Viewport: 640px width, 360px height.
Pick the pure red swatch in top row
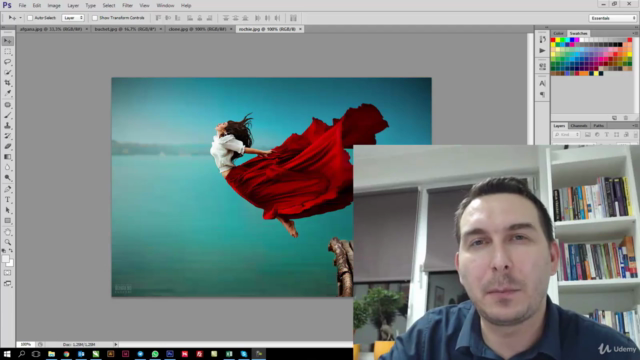tap(553, 40)
